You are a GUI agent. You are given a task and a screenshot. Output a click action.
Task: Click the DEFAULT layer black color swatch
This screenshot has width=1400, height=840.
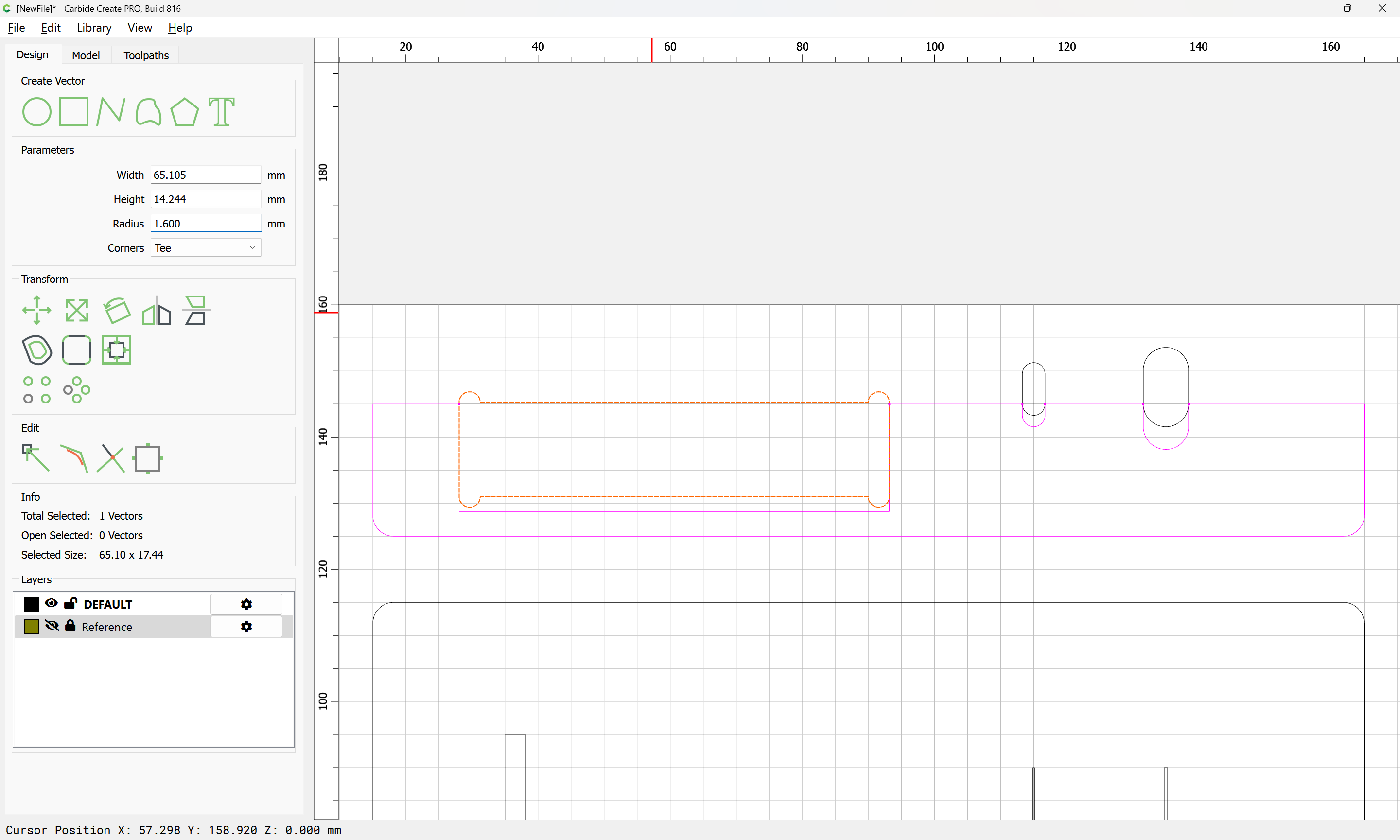[32, 604]
